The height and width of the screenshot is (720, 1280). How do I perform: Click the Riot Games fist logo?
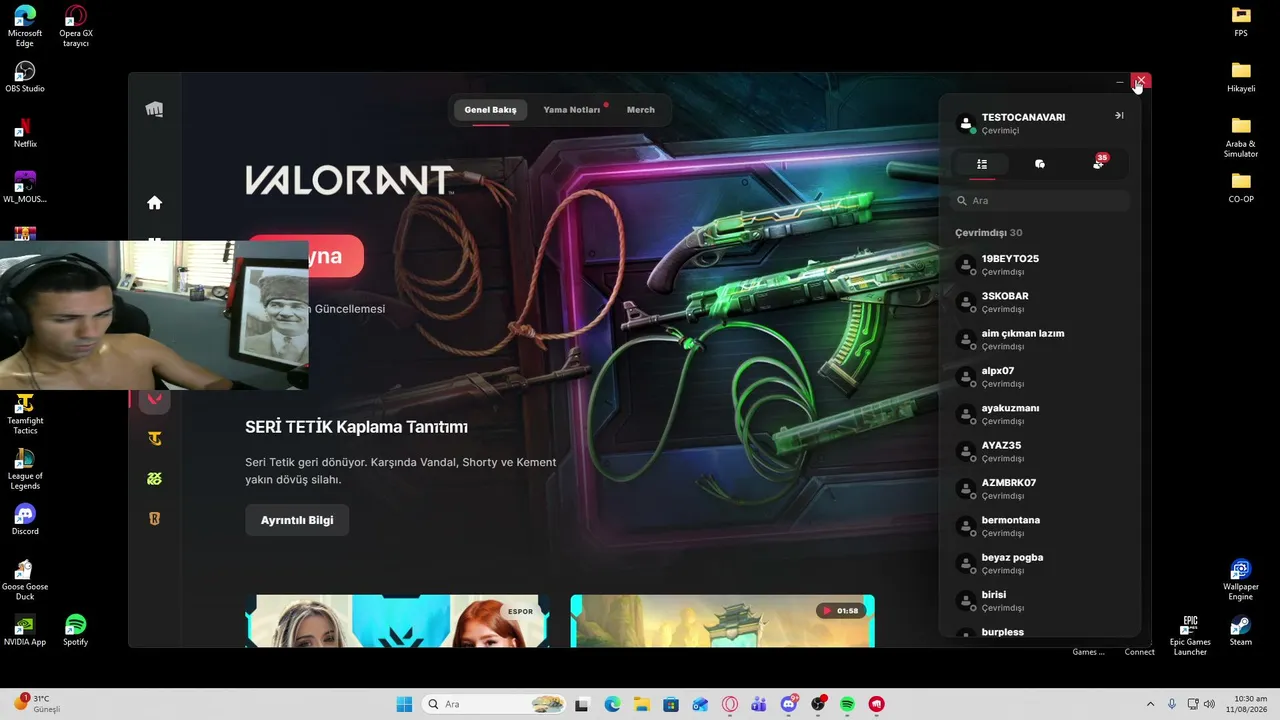154,110
